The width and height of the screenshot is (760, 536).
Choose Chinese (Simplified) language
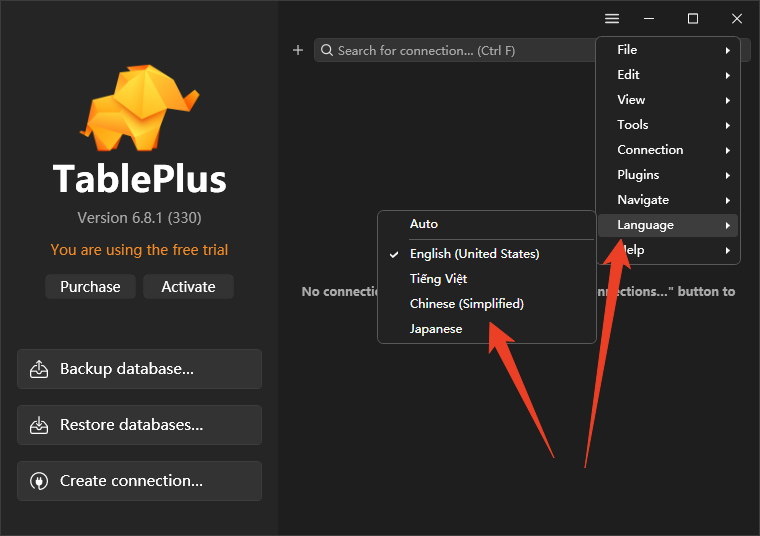[x=487, y=304]
